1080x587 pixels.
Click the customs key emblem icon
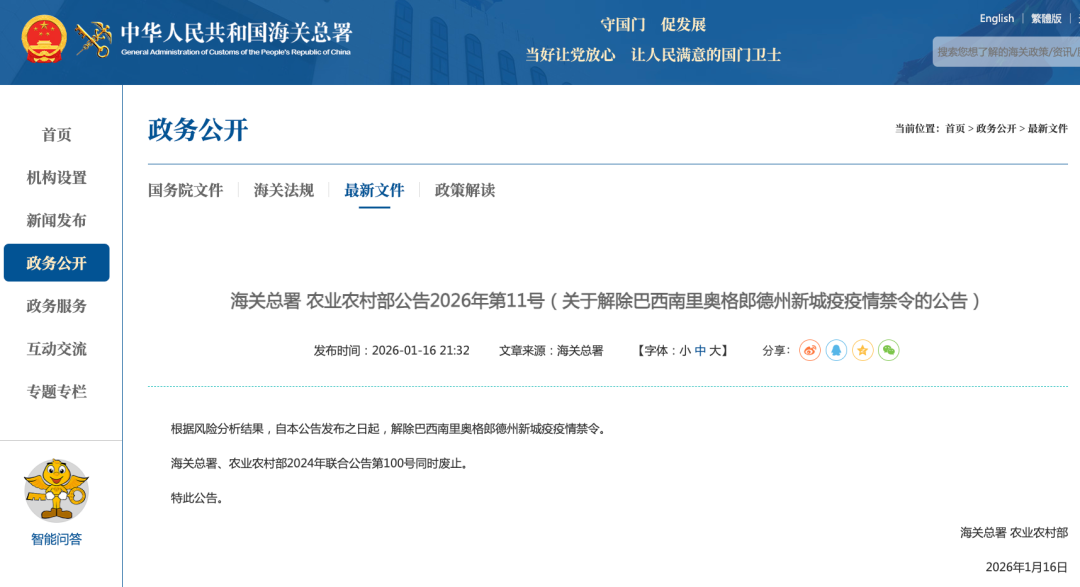[93, 39]
